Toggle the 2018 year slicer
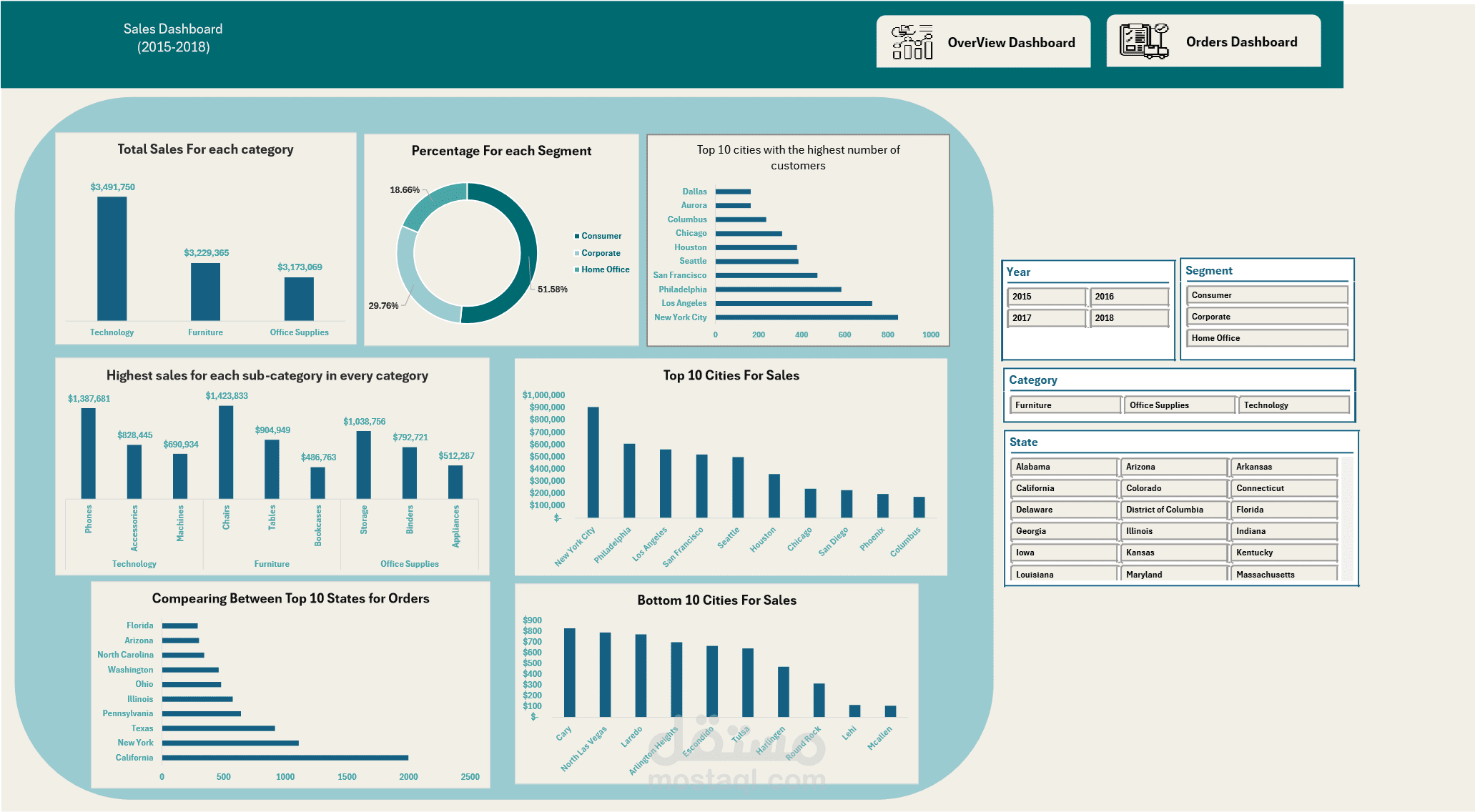This screenshot has height=812, width=1475. pos(1128,318)
